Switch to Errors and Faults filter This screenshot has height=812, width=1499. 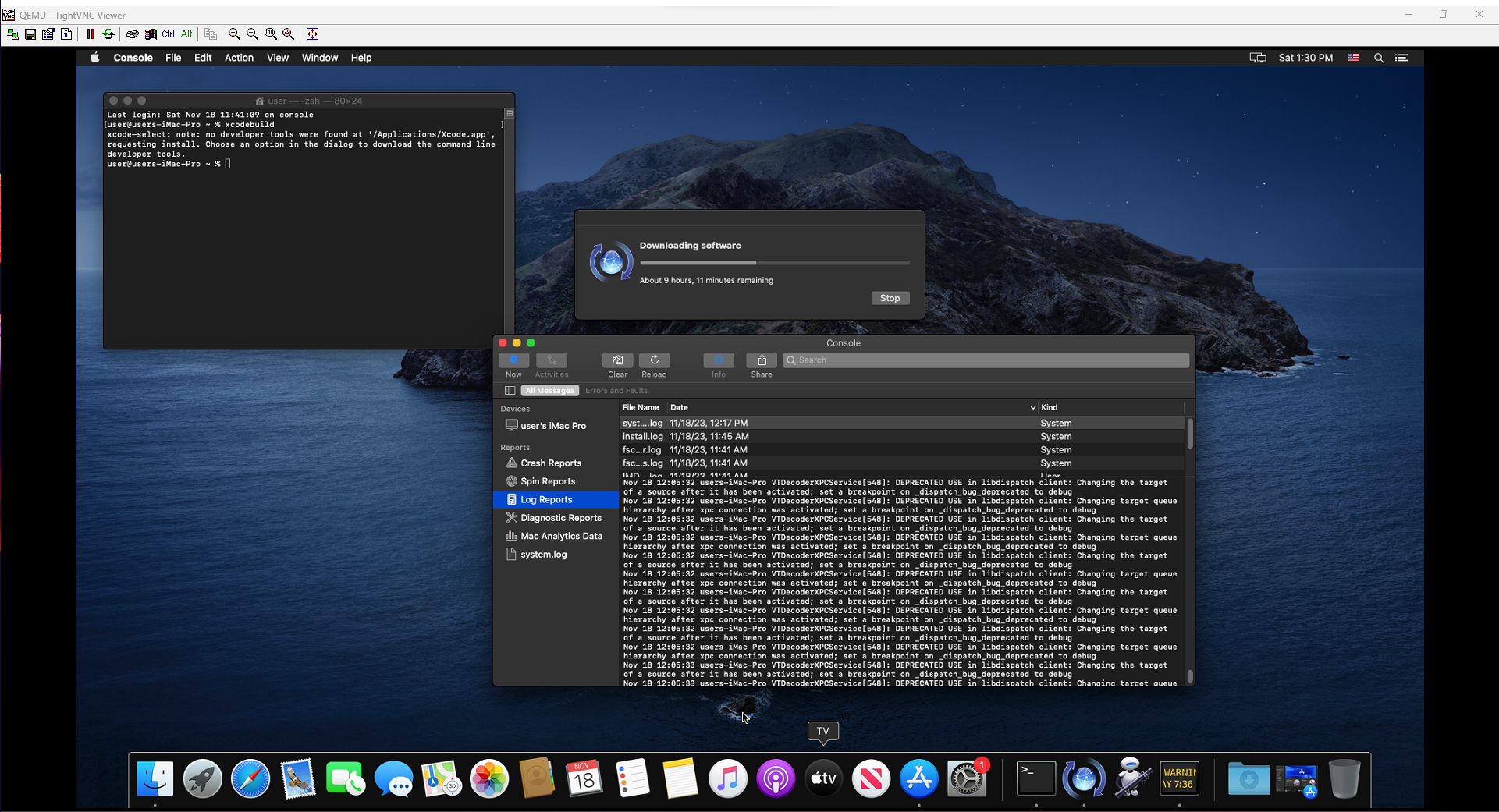point(616,391)
